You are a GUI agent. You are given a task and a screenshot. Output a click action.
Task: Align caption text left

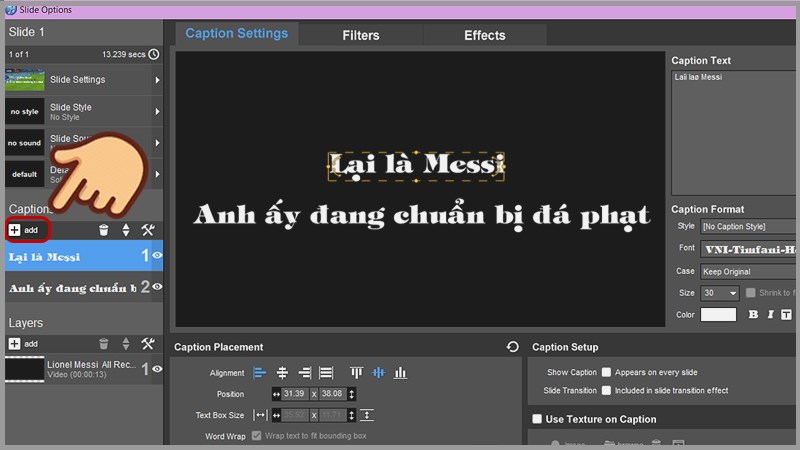[259, 373]
